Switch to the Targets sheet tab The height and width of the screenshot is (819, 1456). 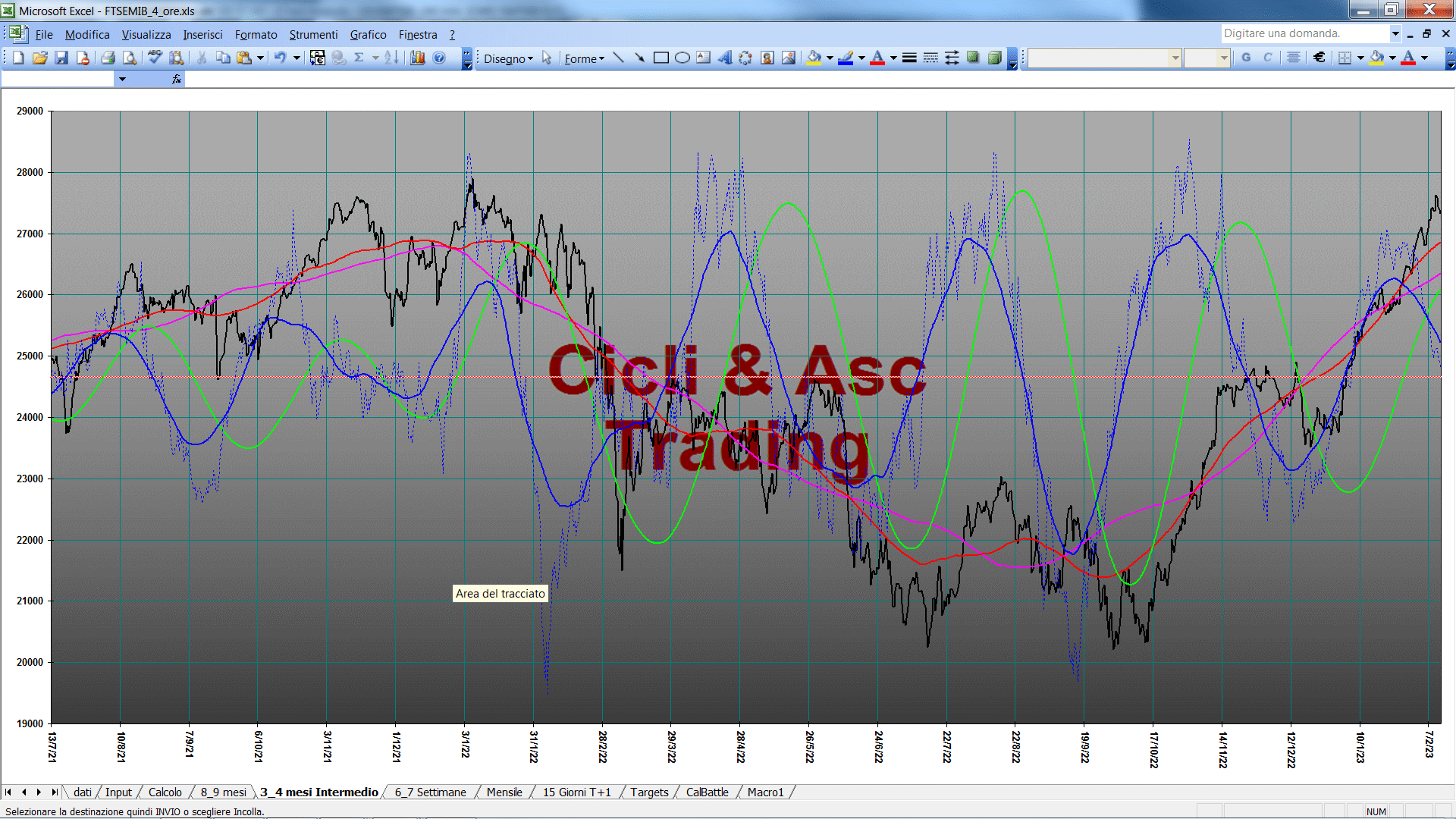point(649,792)
